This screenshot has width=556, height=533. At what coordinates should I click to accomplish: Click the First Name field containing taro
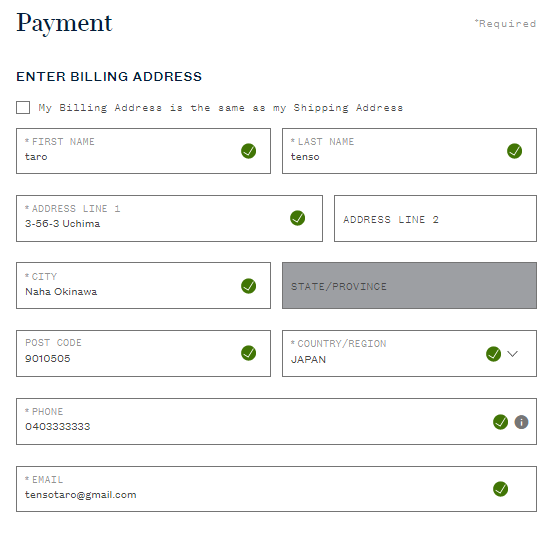click(x=143, y=151)
